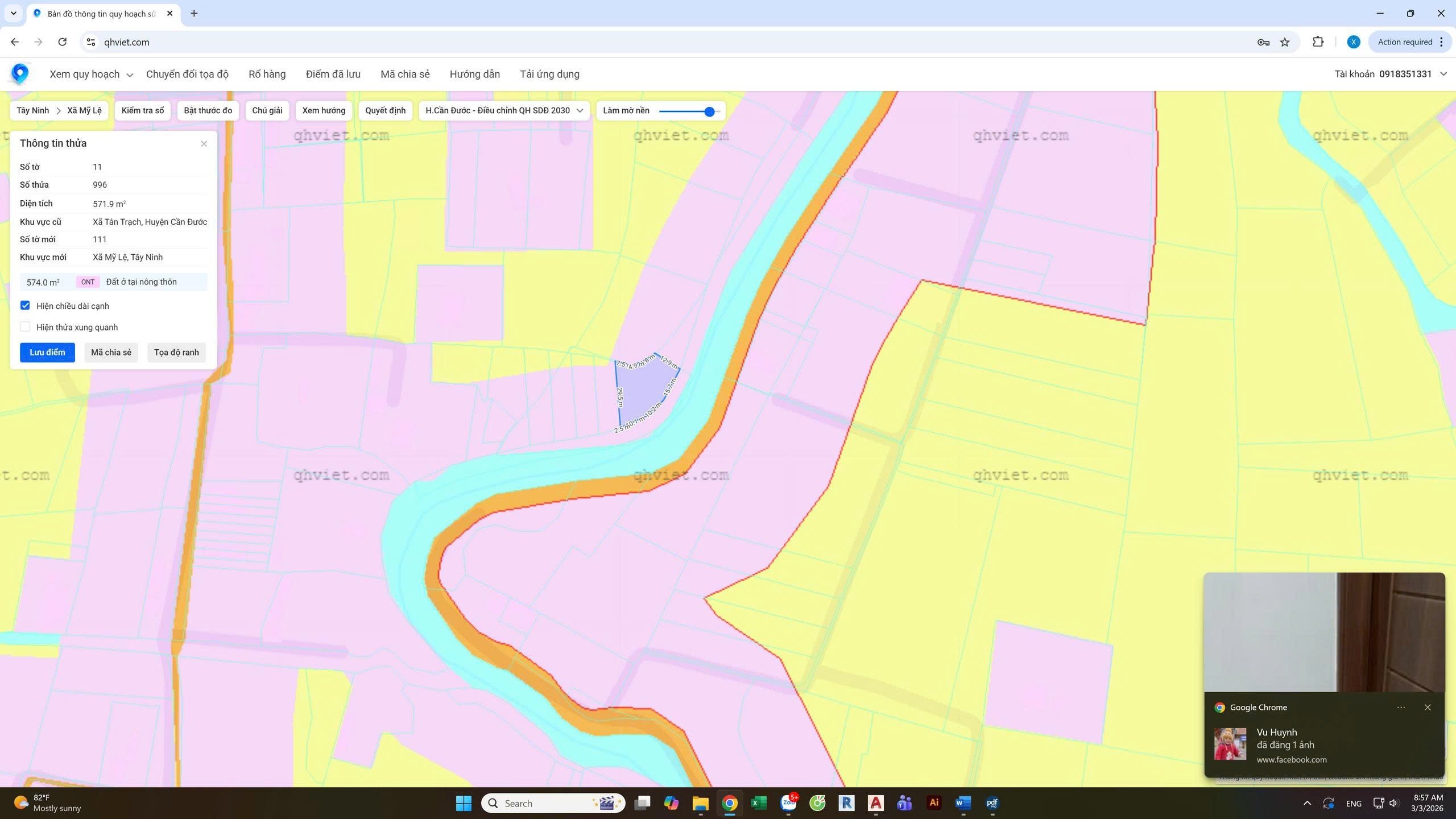Screen dimensions: 1456x819
Task: Open Excel from the taskbar
Action: click(x=759, y=803)
